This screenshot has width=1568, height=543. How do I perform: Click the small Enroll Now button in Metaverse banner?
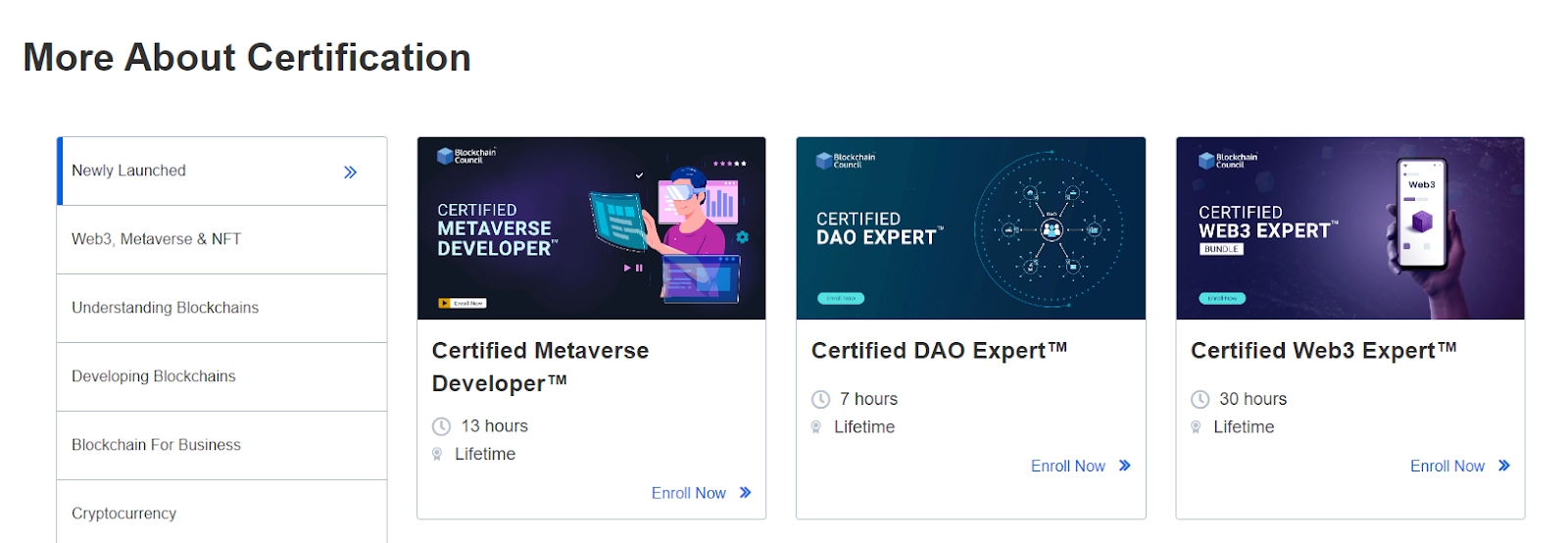(x=463, y=304)
